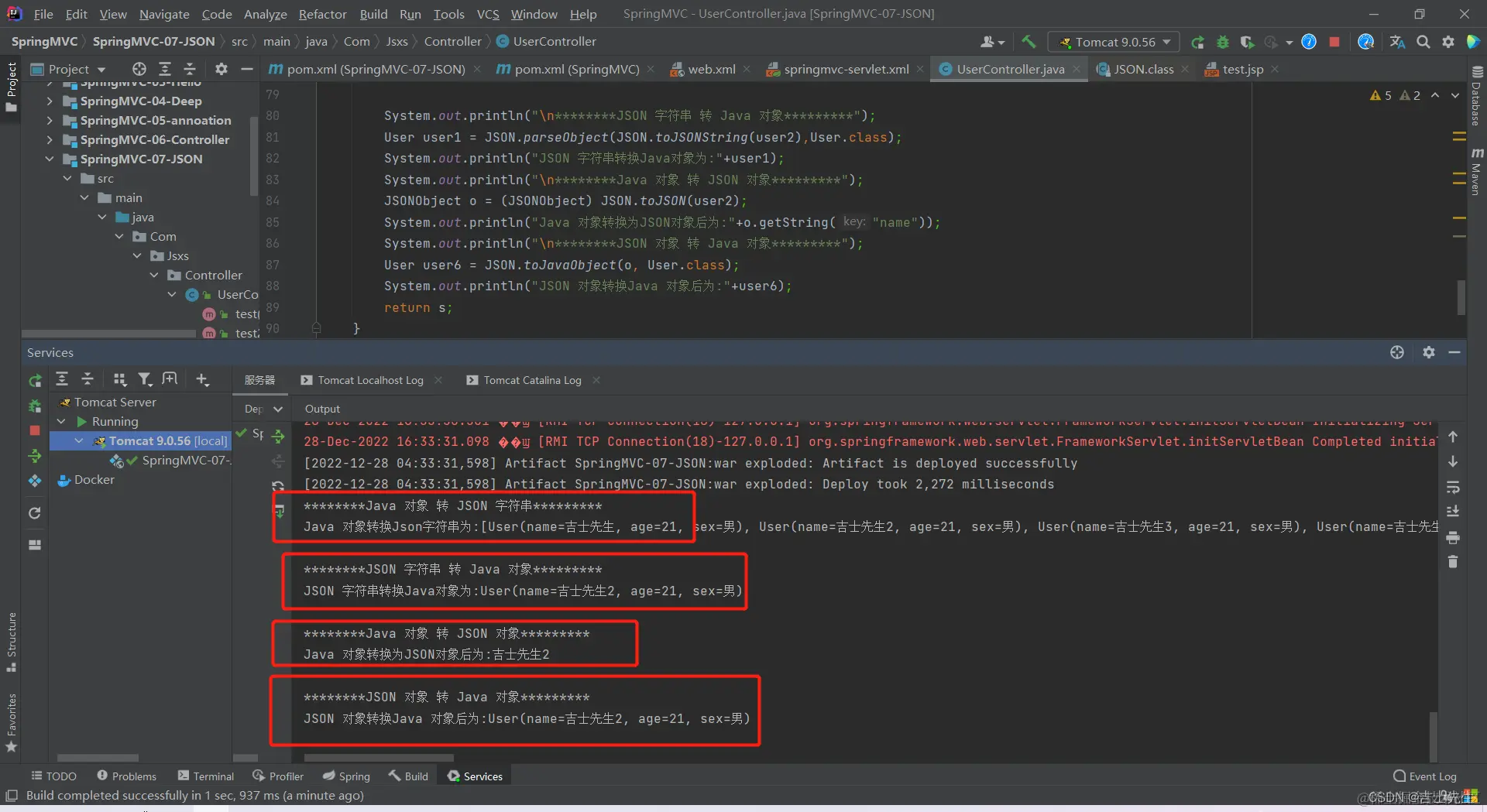Collapse all nodes in the Project panel

click(190, 69)
